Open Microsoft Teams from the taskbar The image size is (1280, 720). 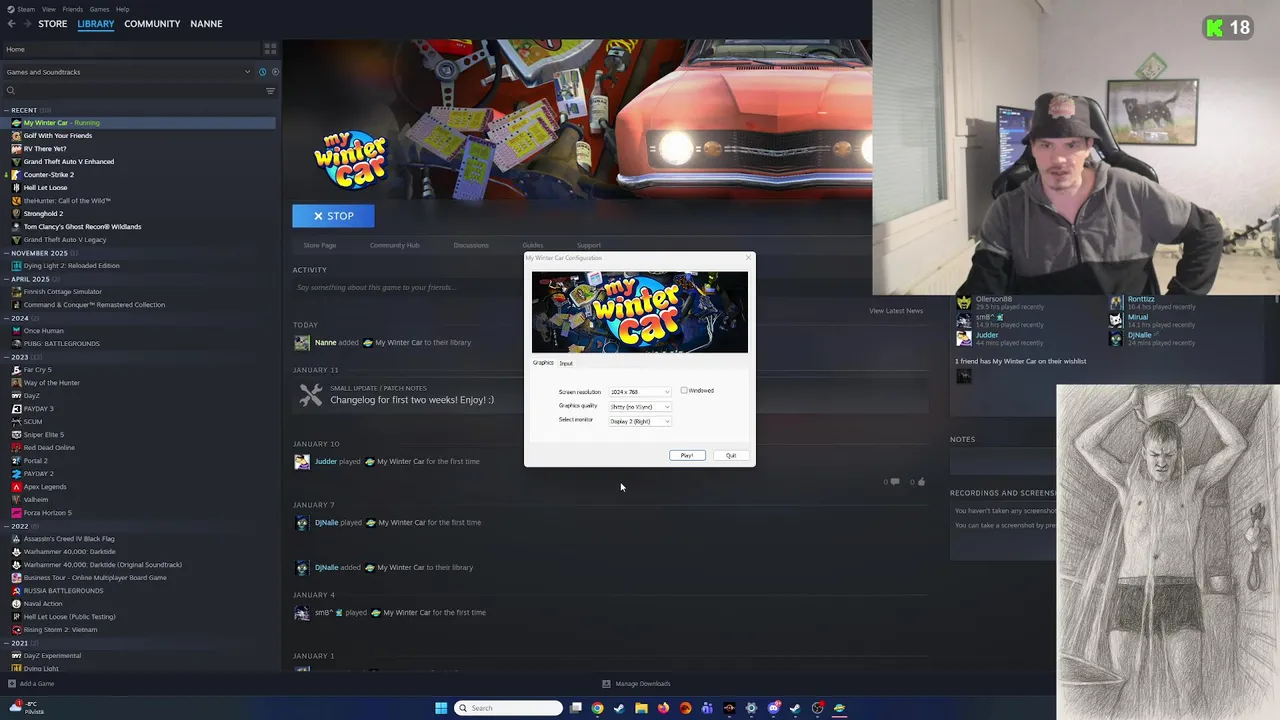707,708
